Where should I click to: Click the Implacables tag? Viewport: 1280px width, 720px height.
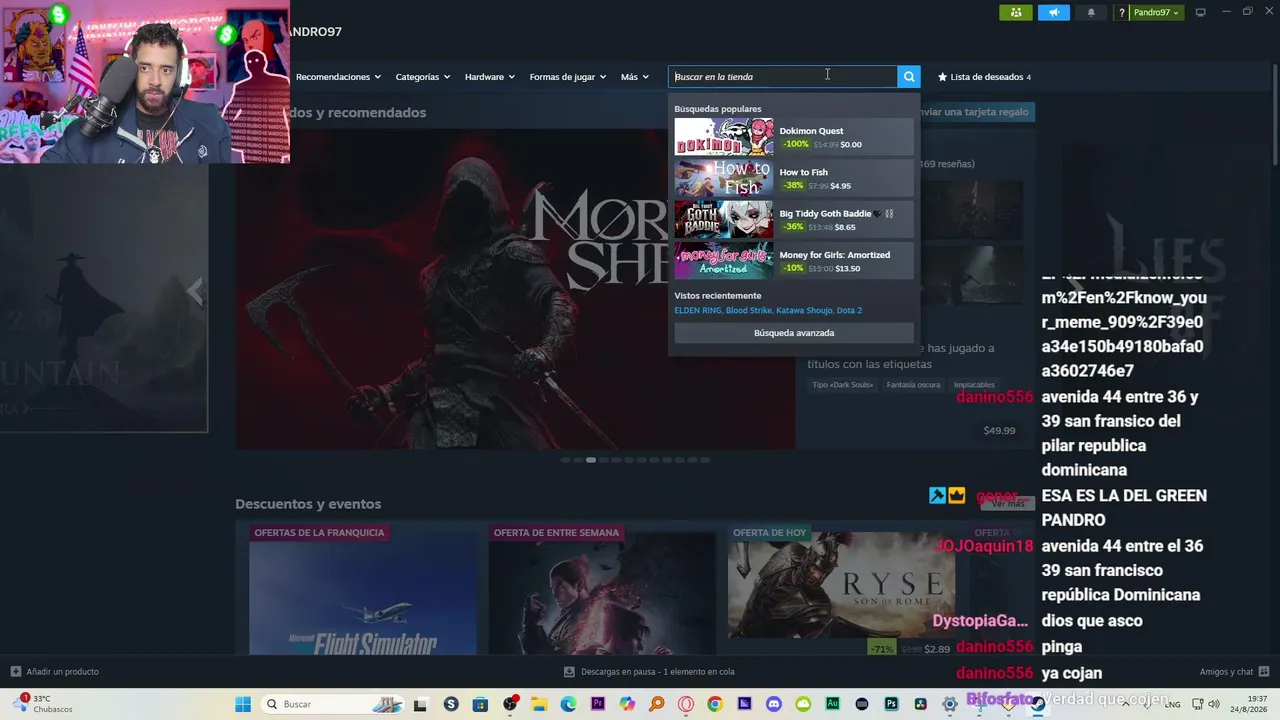(974, 385)
